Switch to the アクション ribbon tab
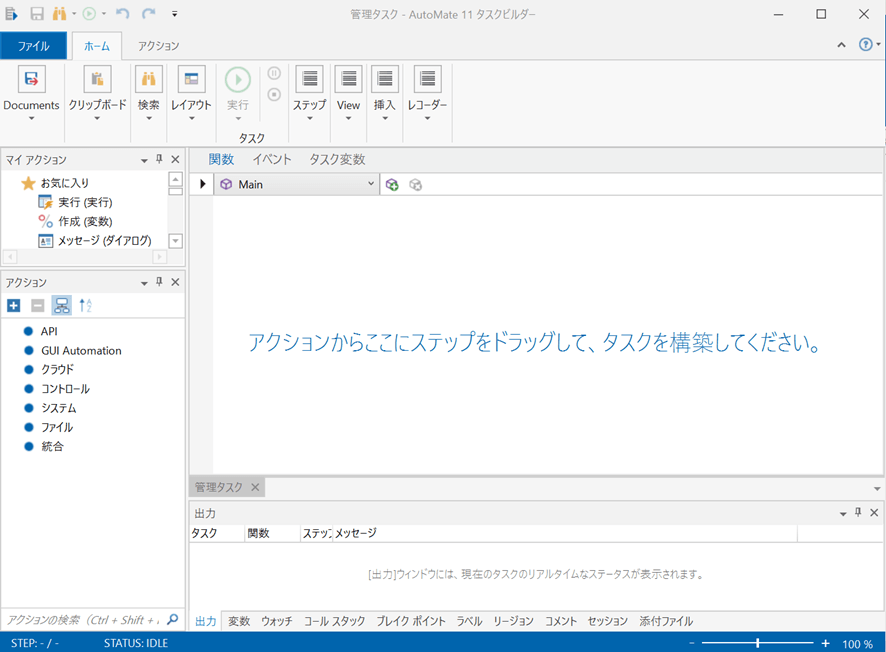The width and height of the screenshot is (886, 652). [x=158, y=46]
